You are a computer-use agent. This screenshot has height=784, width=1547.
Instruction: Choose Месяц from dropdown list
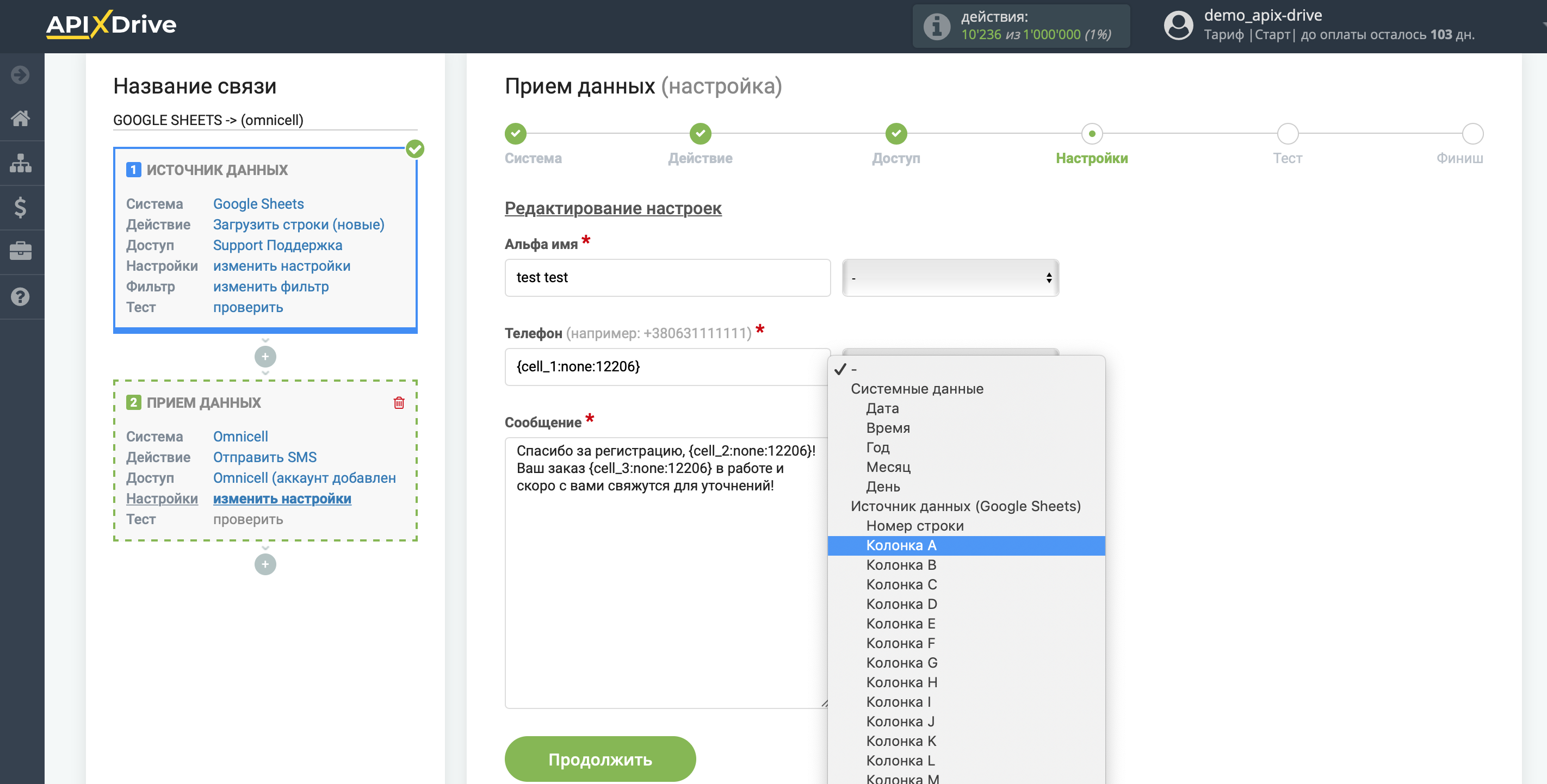(966, 467)
